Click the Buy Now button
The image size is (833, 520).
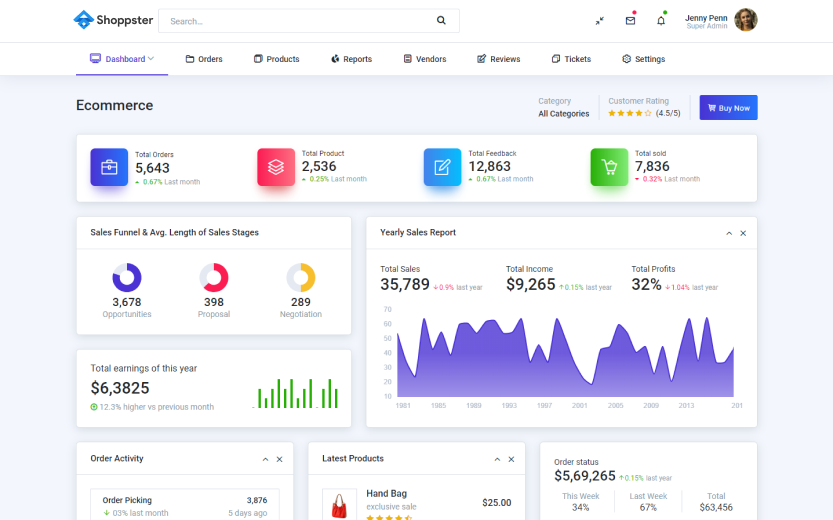coord(728,108)
